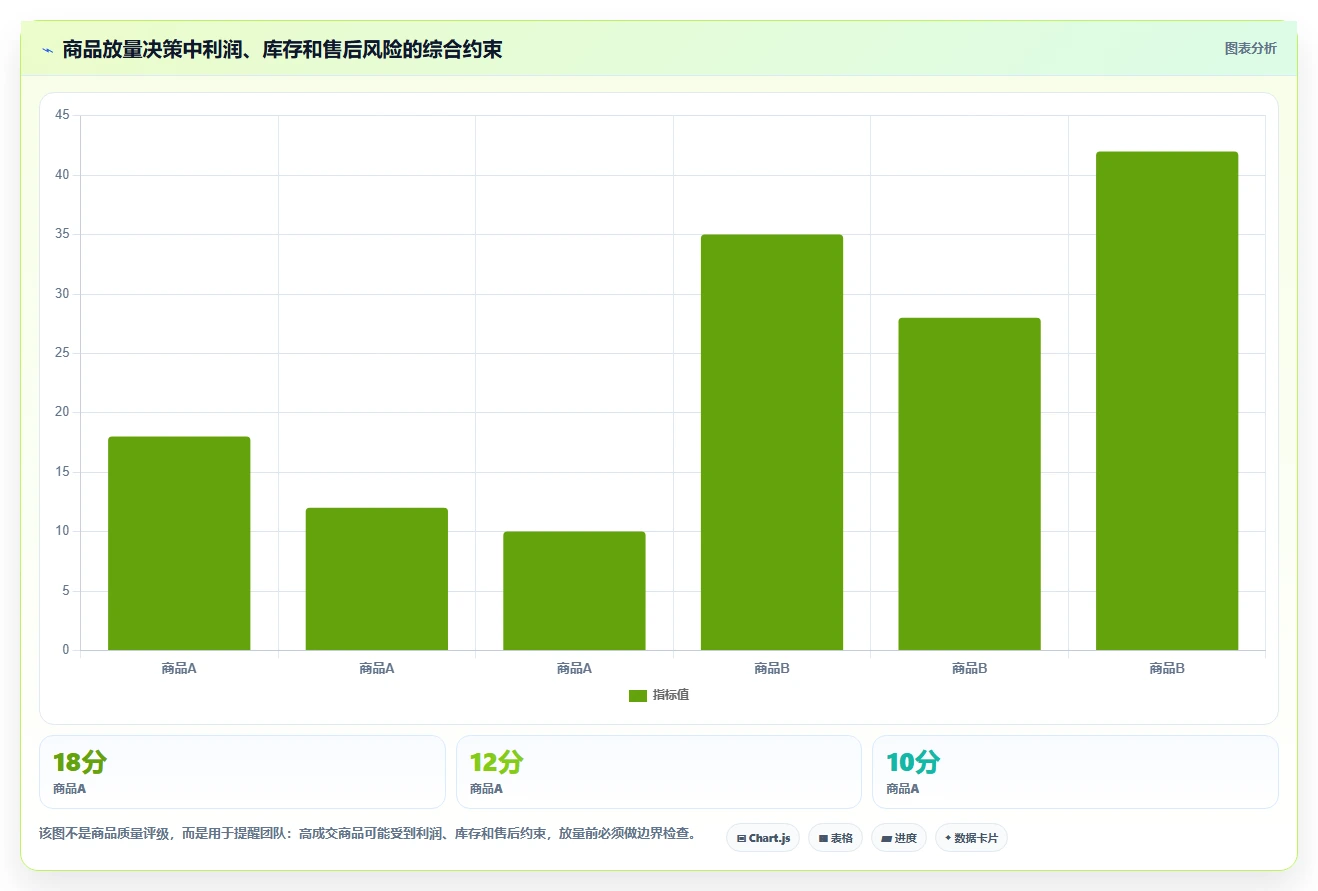This screenshot has height=891, width=1318.
Task: Click the bar with value 18
Action: click(179, 543)
